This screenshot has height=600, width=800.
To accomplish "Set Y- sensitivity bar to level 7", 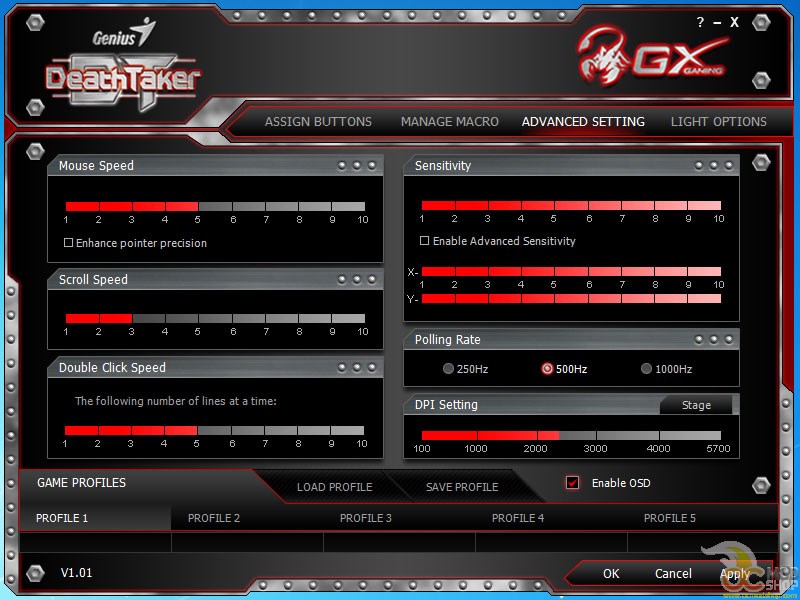I will (x=622, y=298).
